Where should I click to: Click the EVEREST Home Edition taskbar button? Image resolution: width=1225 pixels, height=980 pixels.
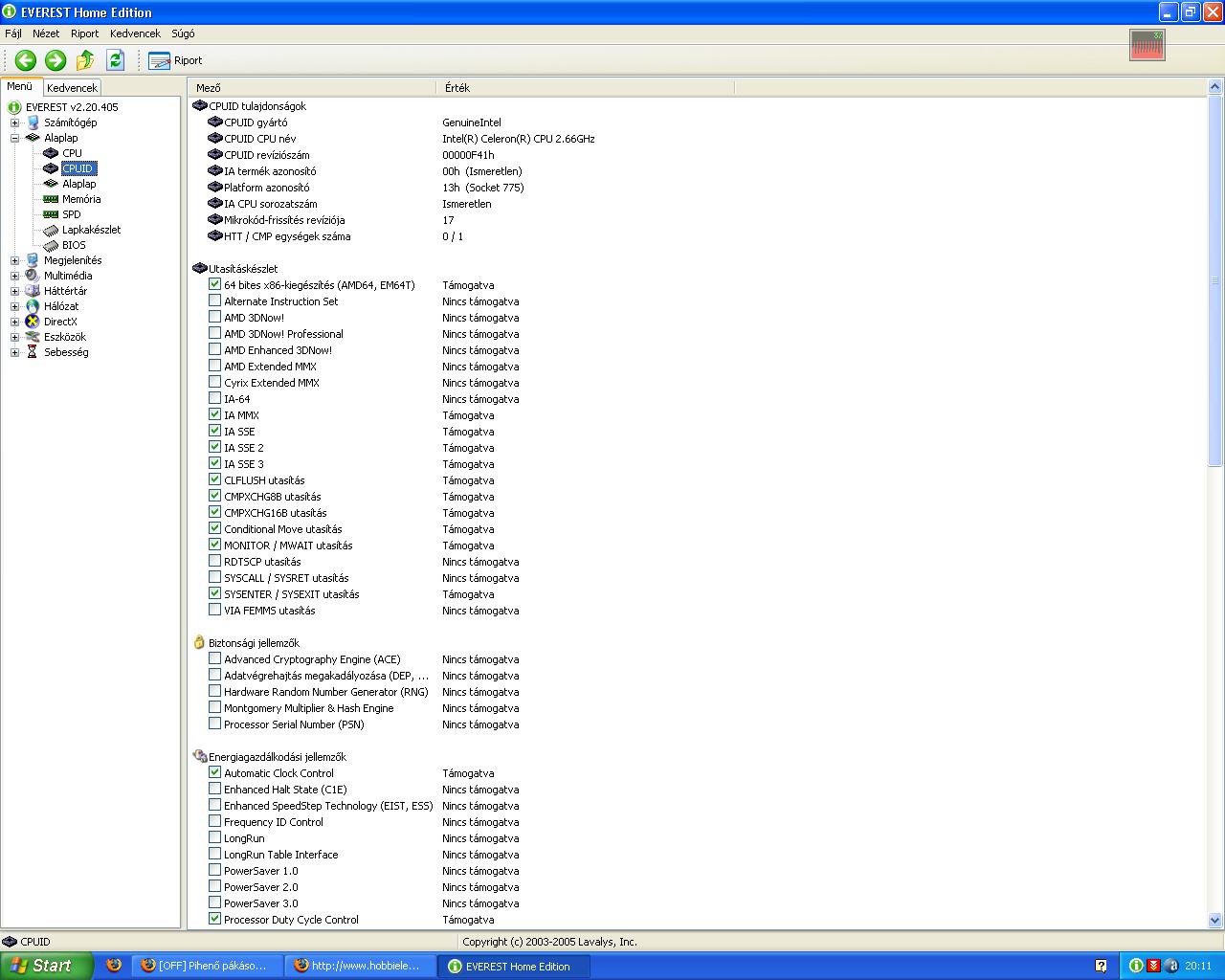click(x=514, y=966)
